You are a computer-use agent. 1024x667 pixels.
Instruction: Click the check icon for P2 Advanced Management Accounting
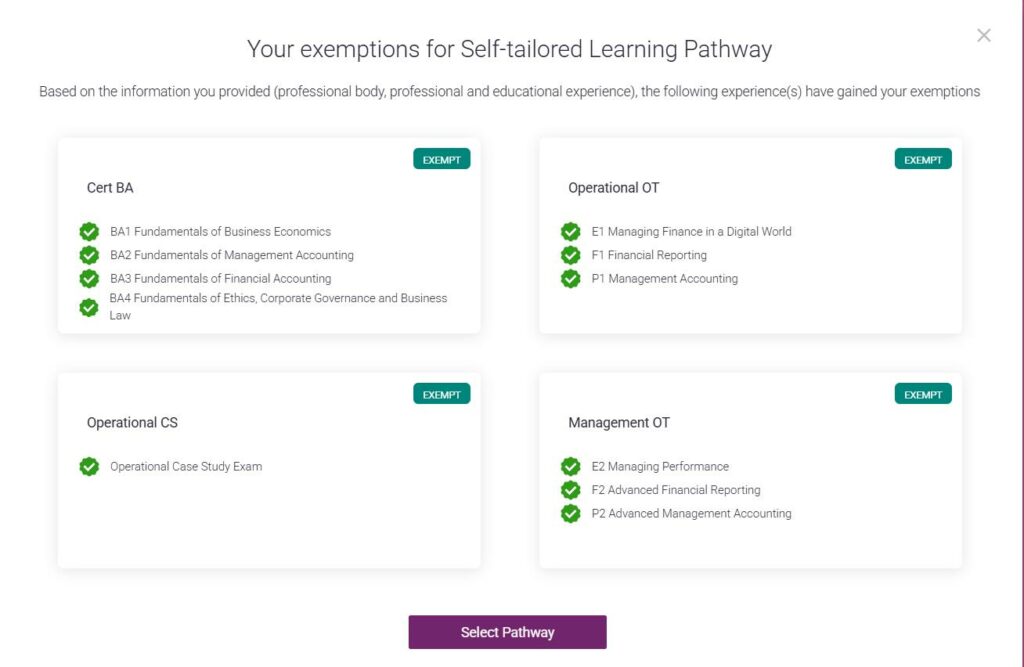pyautogui.click(x=571, y=513)
